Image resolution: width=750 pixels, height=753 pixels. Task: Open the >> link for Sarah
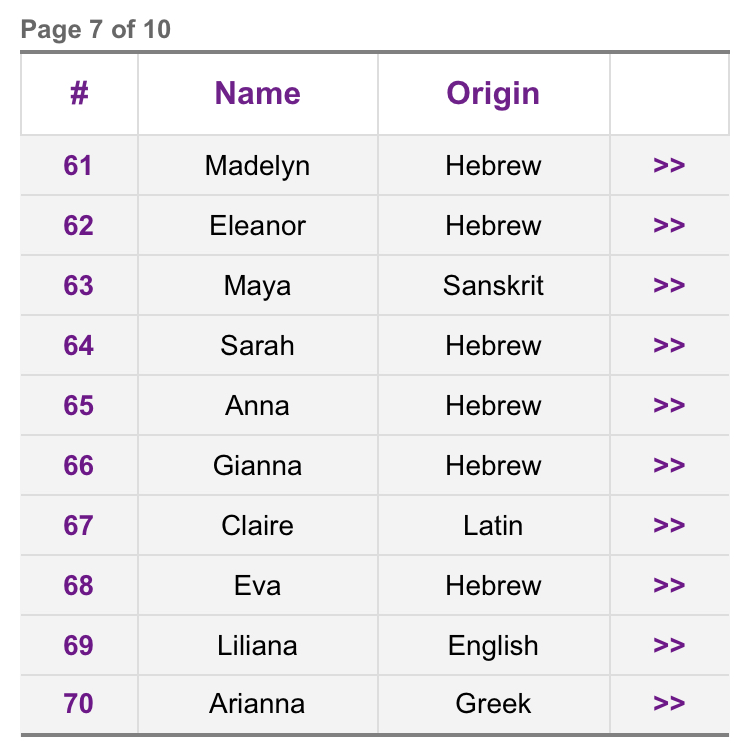pos(669,346)
